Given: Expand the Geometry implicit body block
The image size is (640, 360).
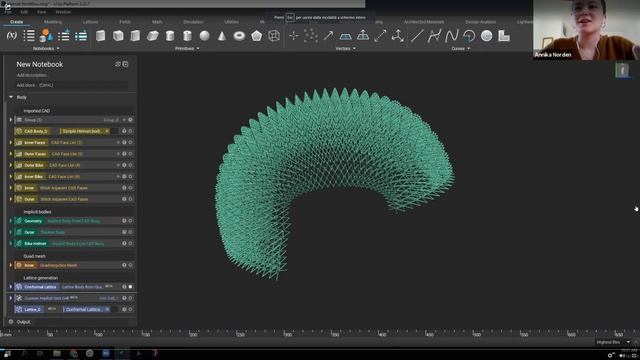Looking at the screenshot, I should (x=11, y=221).
